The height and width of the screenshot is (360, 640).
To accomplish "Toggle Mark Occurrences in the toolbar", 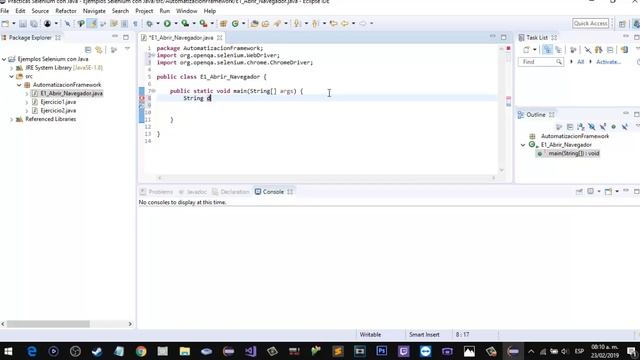I will pos(92,24).
